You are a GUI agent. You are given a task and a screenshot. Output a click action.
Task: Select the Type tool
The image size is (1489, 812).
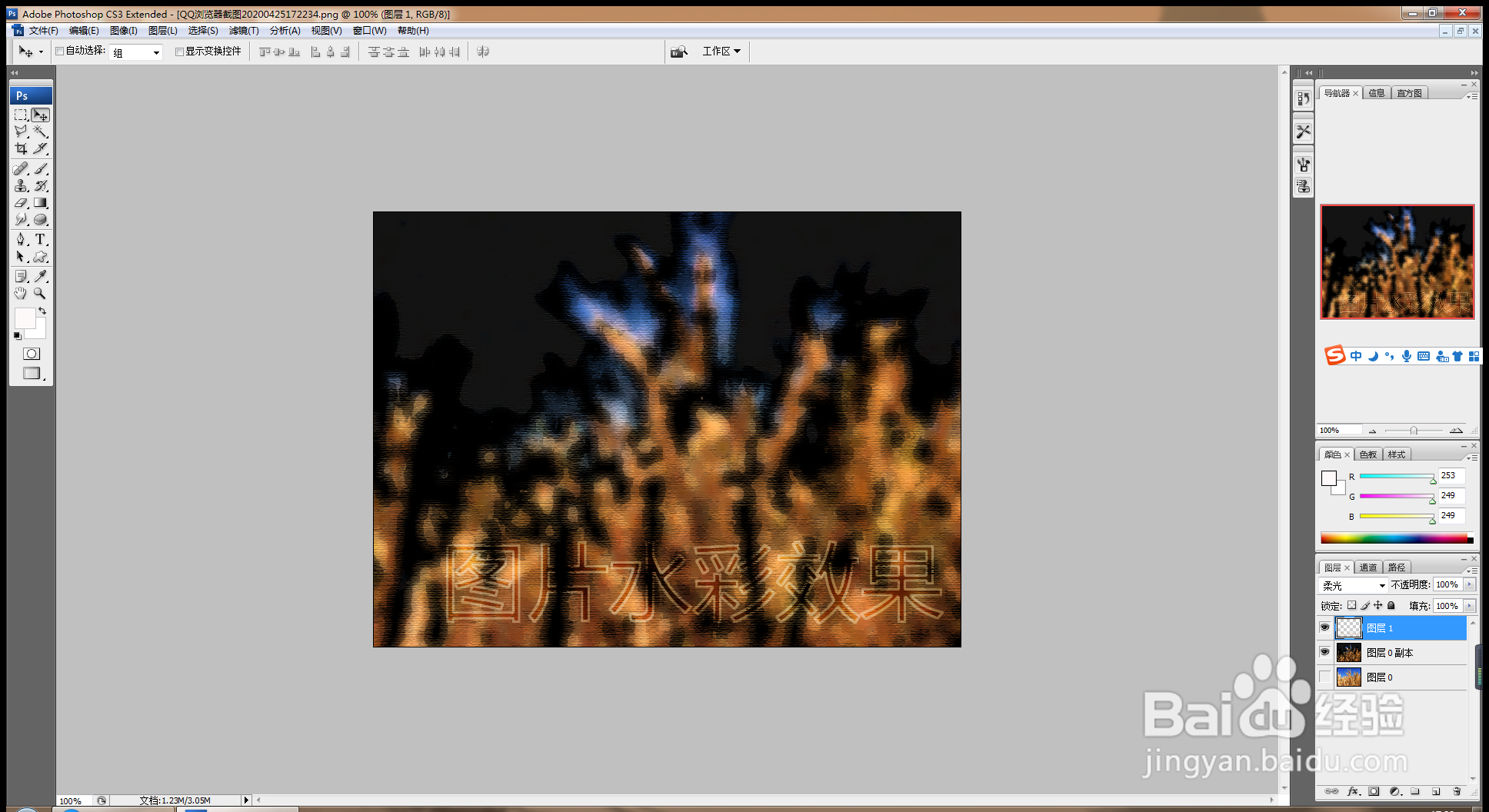click(x=41, y=240)
